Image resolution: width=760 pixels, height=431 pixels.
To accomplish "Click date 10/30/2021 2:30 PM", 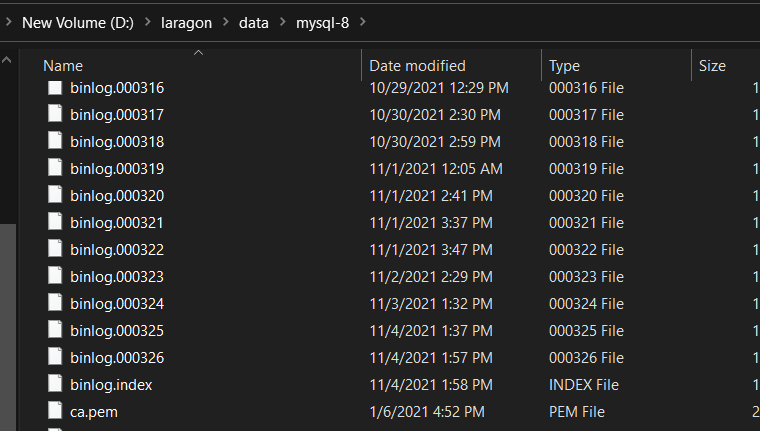I will (x=435, y=115).
